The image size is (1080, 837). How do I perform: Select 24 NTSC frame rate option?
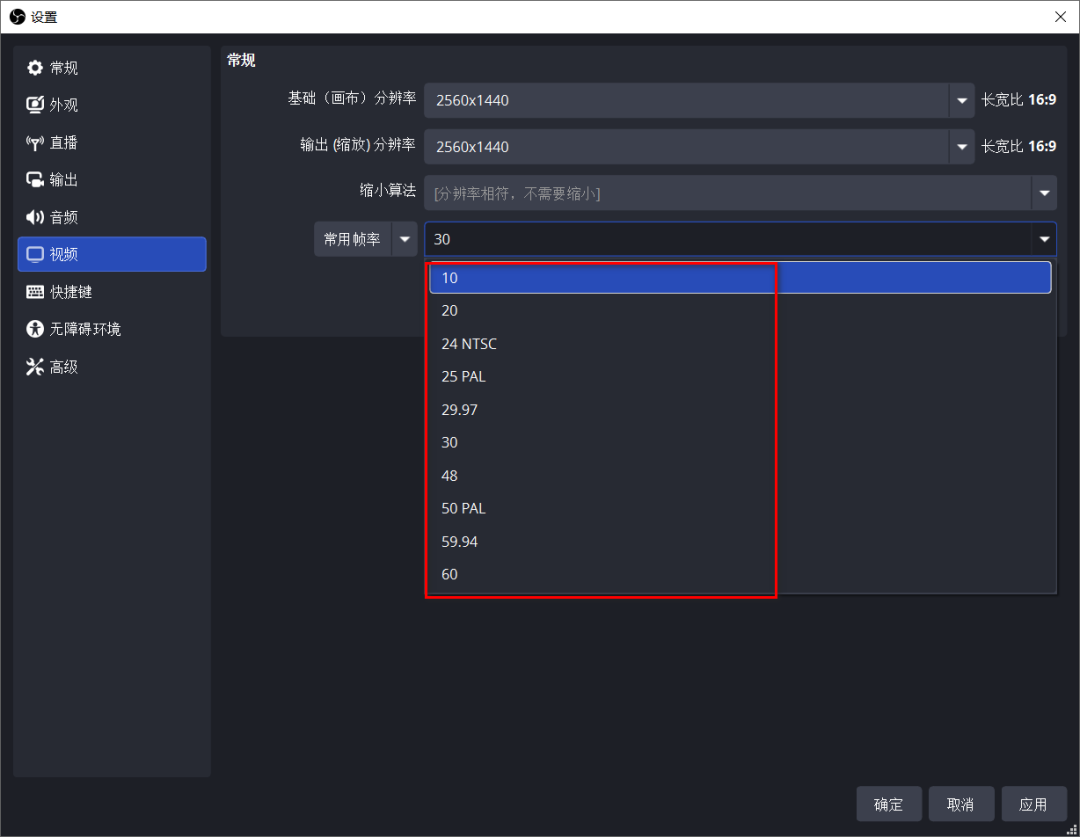coord(469,344)
